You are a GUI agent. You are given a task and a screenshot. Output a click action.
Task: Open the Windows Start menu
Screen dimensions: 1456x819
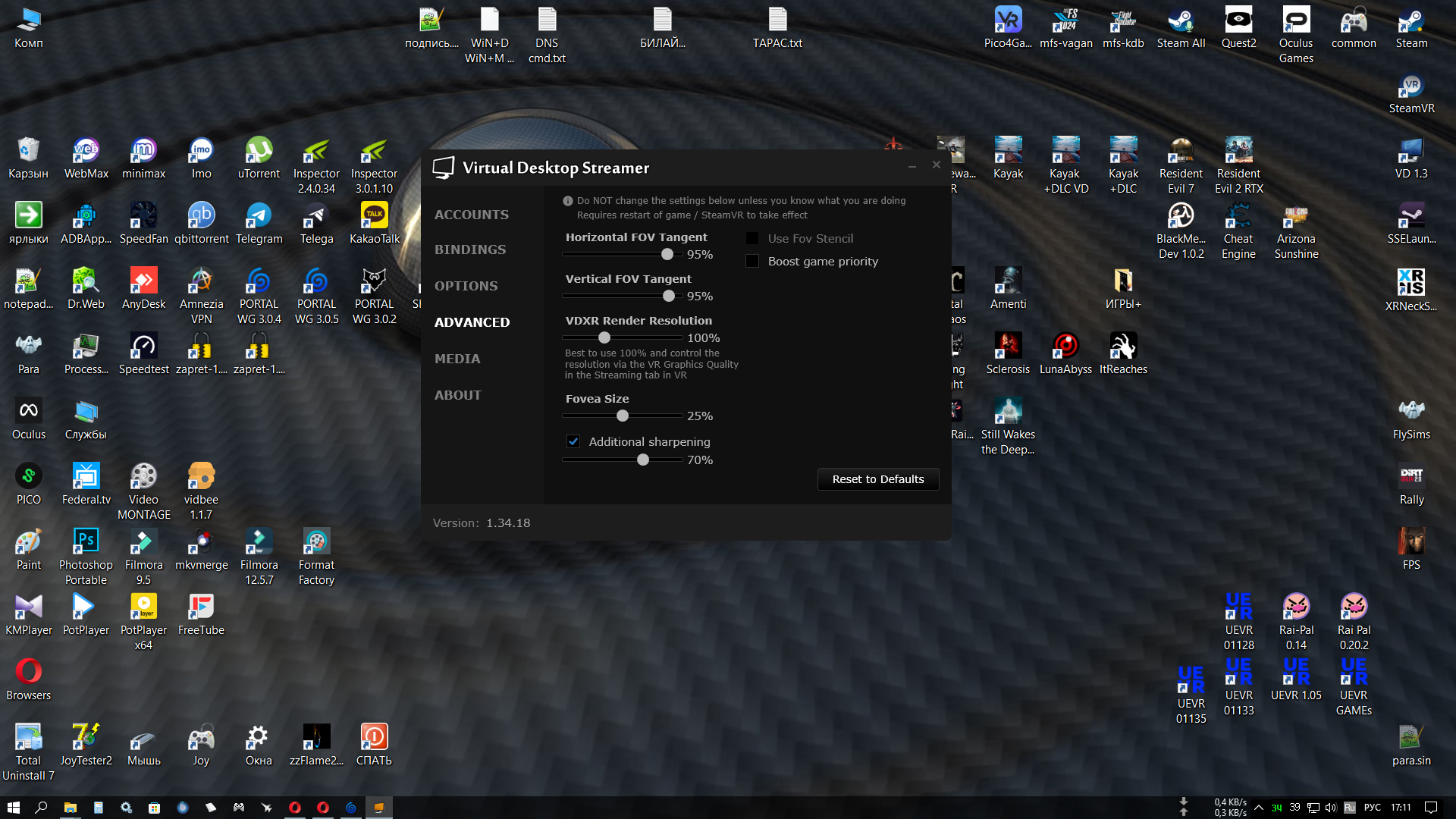tap(13, 808)
